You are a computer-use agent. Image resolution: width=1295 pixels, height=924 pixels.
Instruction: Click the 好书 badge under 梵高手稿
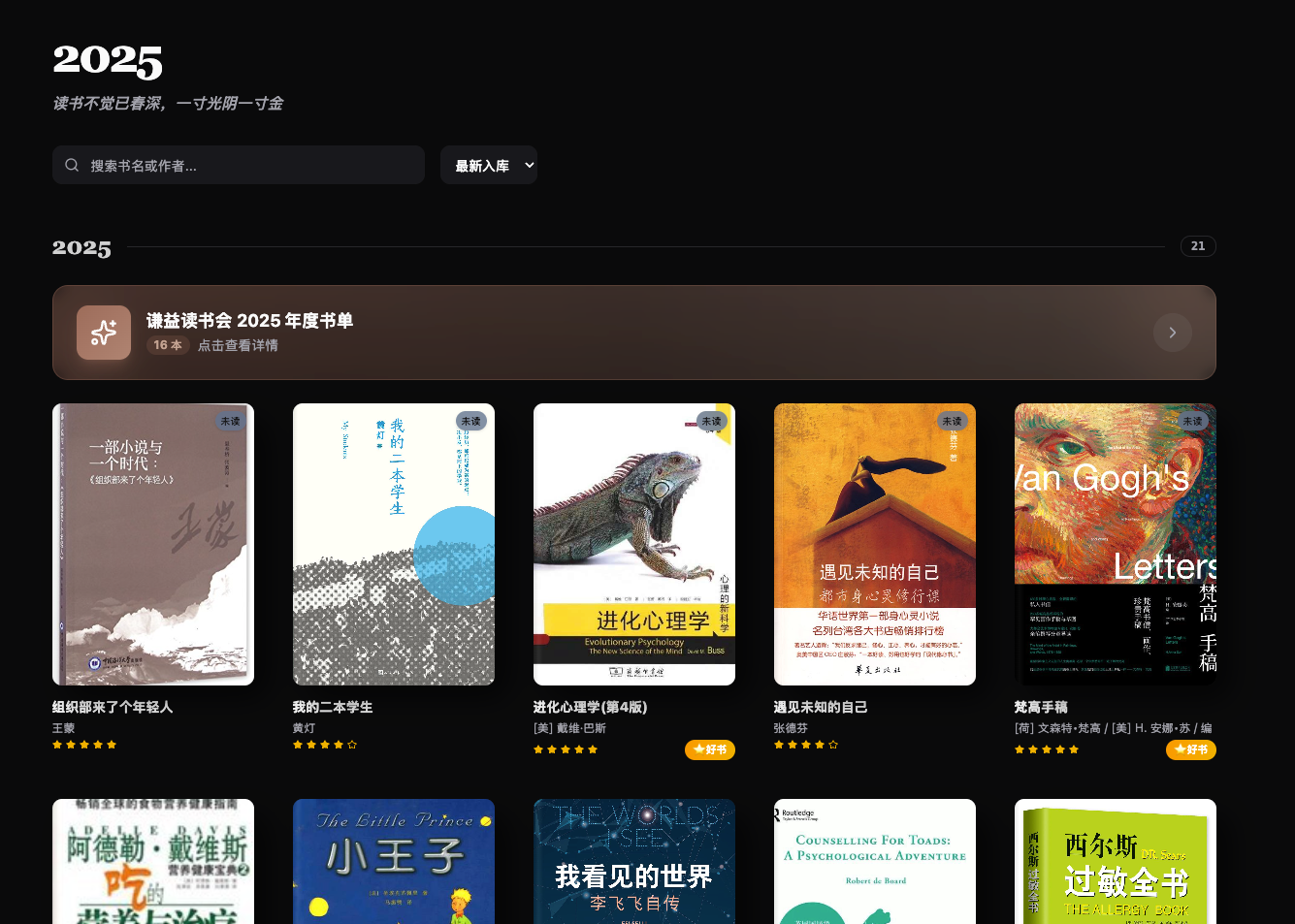[x=1191, y=749]
